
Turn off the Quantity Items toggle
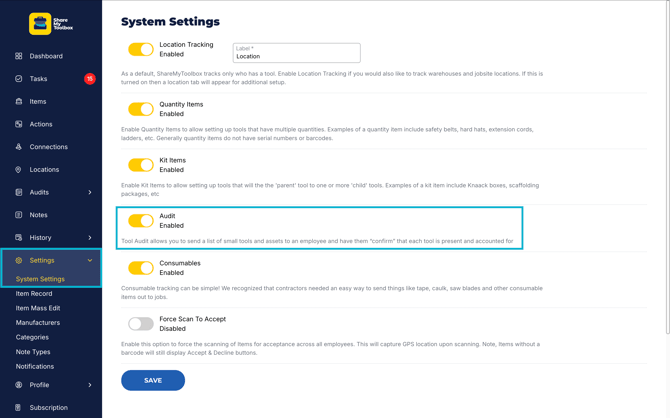pos(141,109)
